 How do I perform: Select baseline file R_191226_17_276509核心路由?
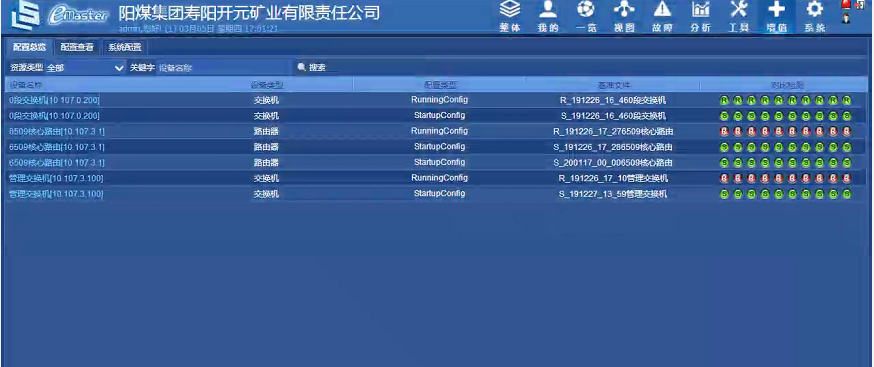[613, 132]
